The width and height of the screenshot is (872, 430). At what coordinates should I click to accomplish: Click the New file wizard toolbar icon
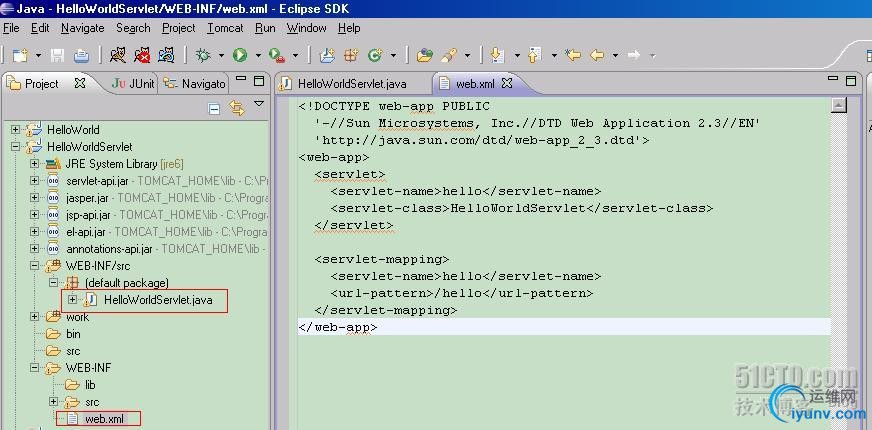pyautogui.click(x=21, y=55)
